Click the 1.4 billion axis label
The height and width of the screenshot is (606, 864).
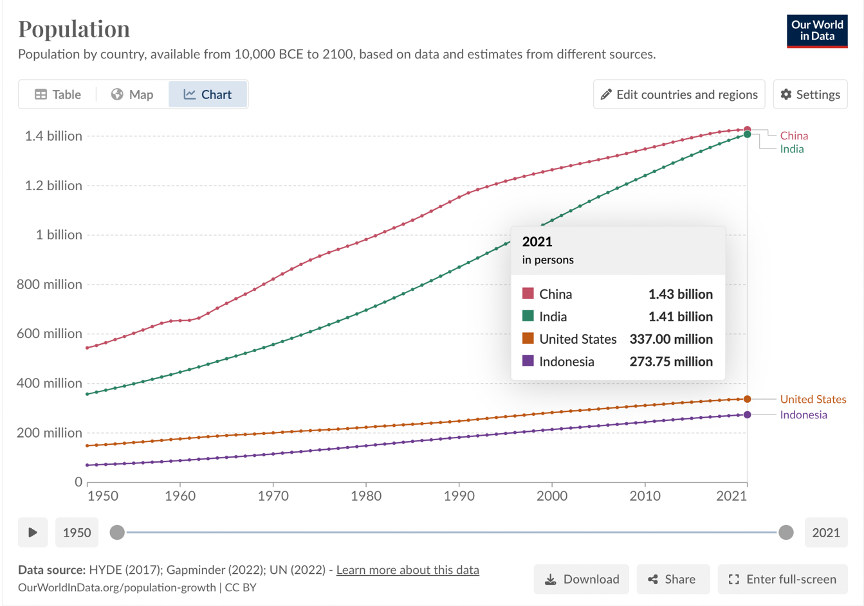point(53,136)
